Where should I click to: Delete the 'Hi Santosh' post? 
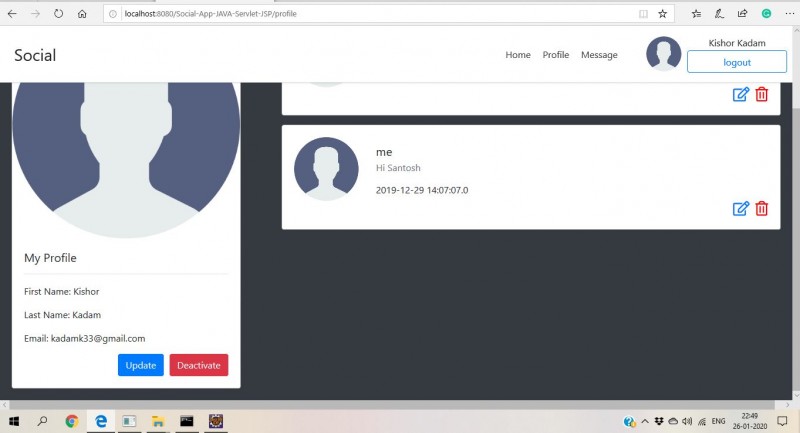click(x=762, y=209)
